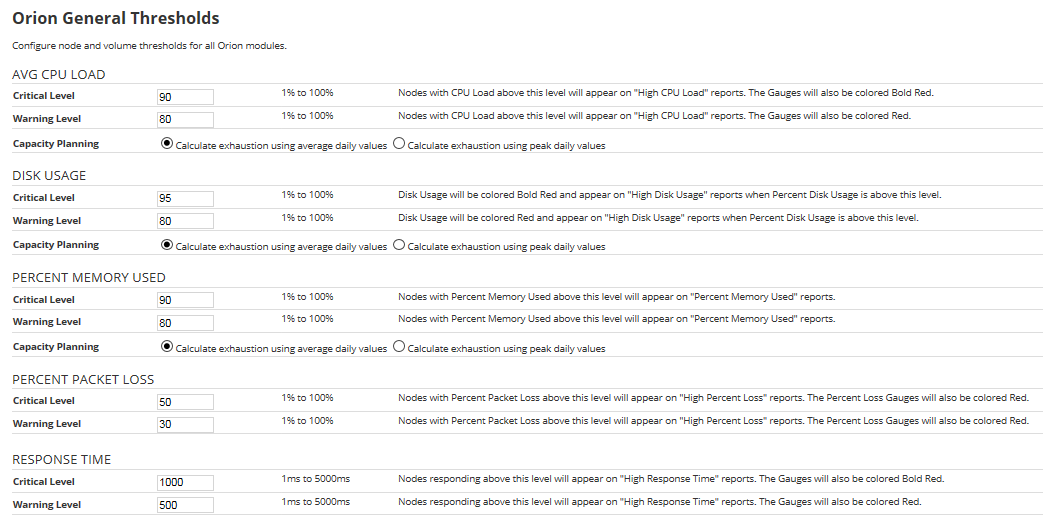Click the PERCENT PACKET LOSS section heading
The width and height of the screenshot is (1043, 520).
(x=83, y=380)
